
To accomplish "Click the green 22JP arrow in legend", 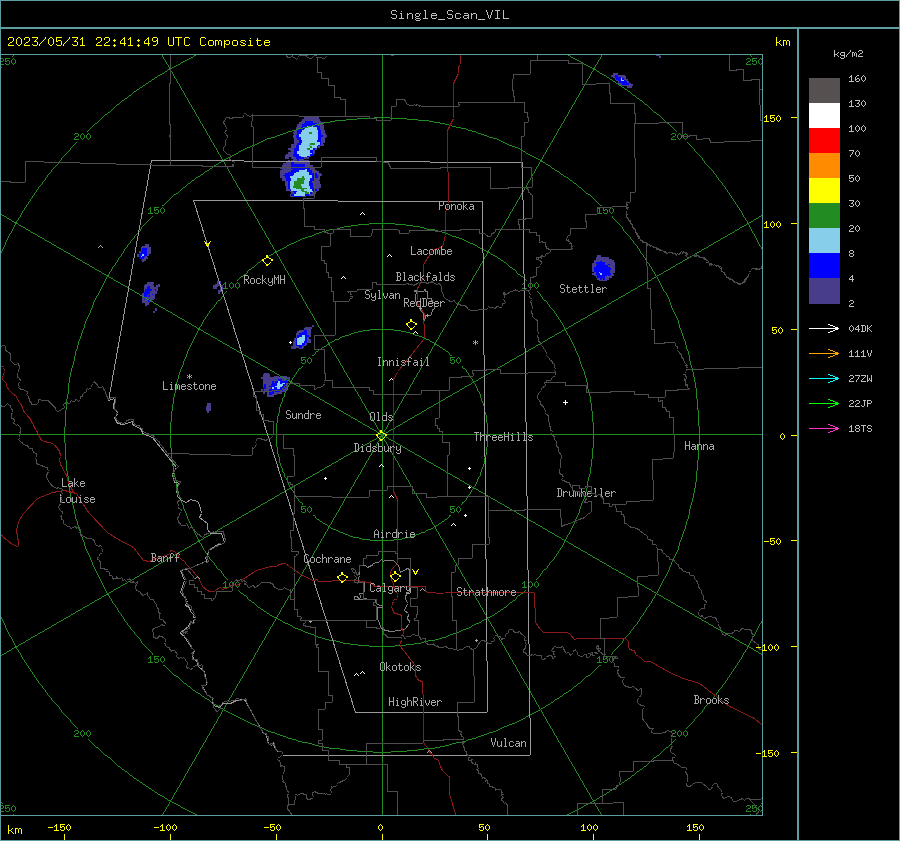I will (824, 404).
